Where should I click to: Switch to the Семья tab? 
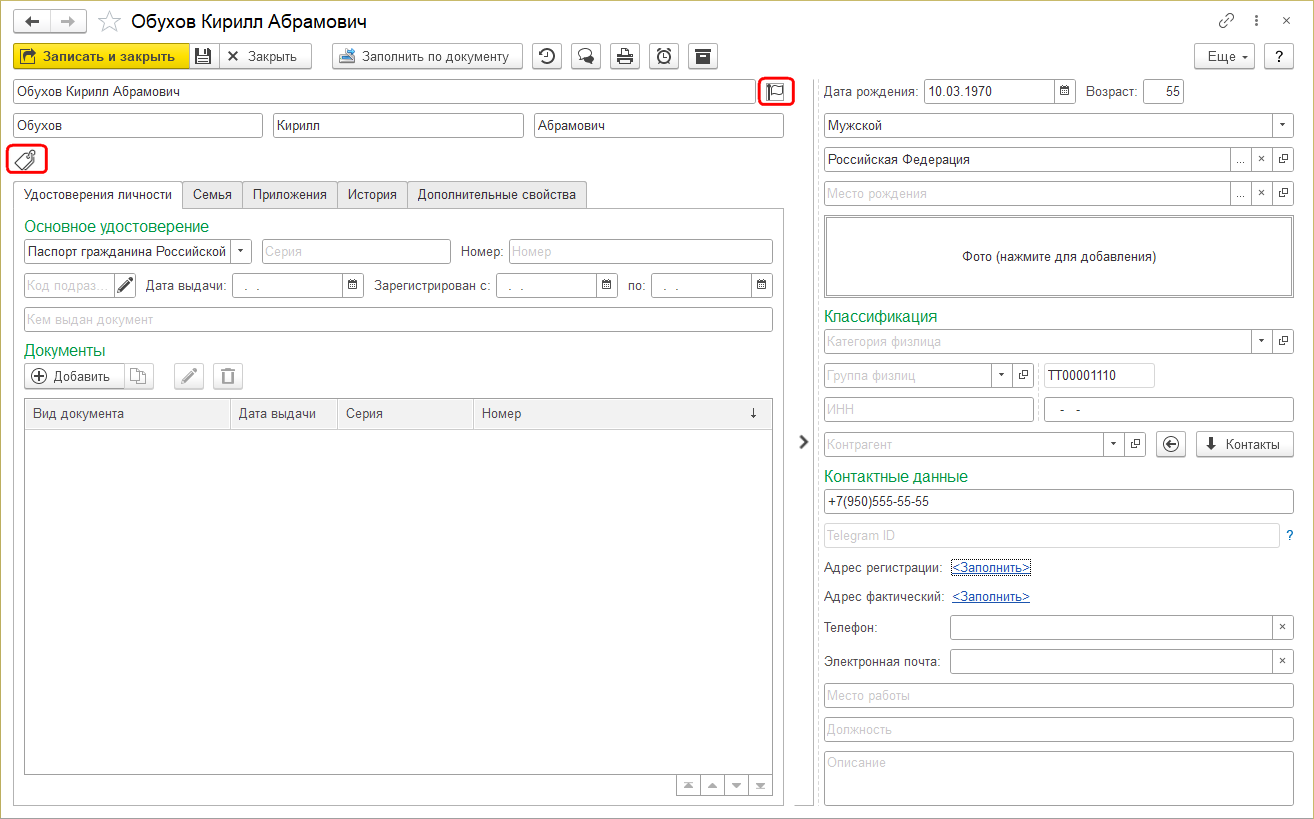pyautogui.click(x=212, y=195)
